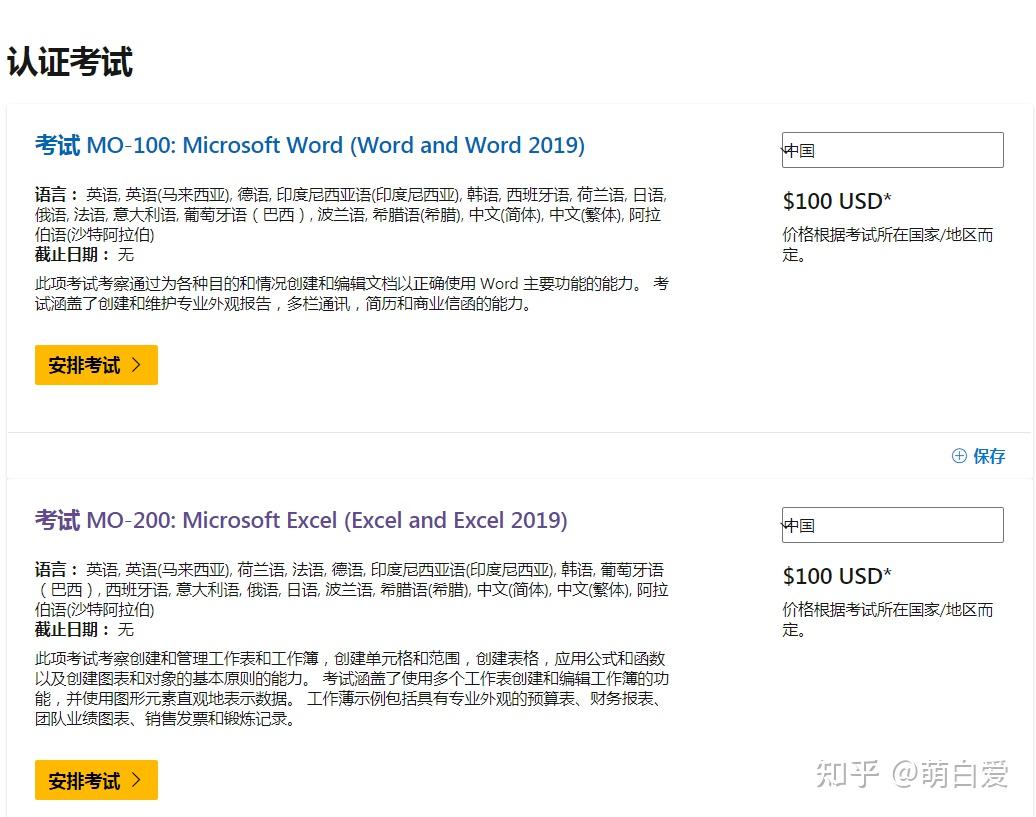Select the country field showing 中国 for MO-100
The height and width of the screenshot is (817, 1036).
tap(892, 149)
